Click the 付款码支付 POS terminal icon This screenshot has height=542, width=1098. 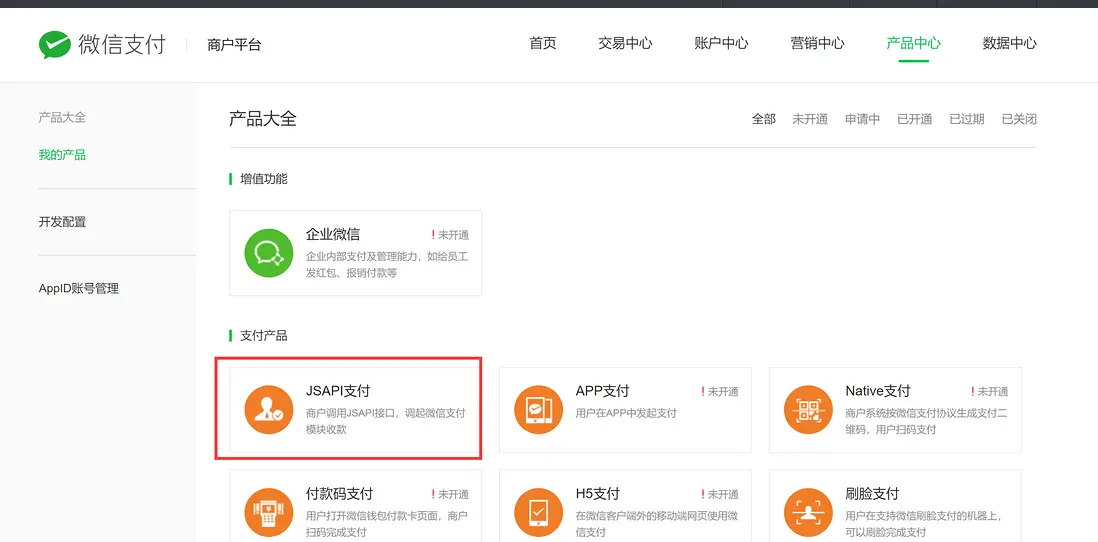click(x=269, y=513)
